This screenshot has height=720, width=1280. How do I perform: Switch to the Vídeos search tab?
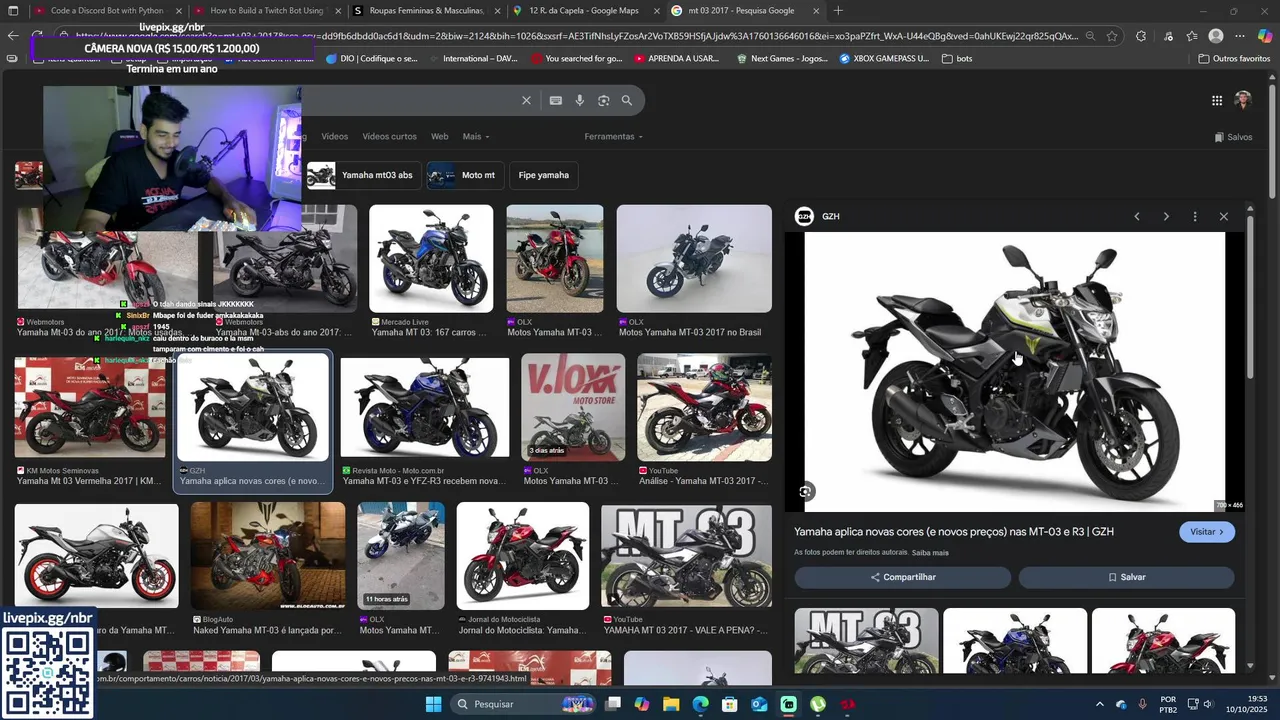pyautogui.click(x=334, y=136)
